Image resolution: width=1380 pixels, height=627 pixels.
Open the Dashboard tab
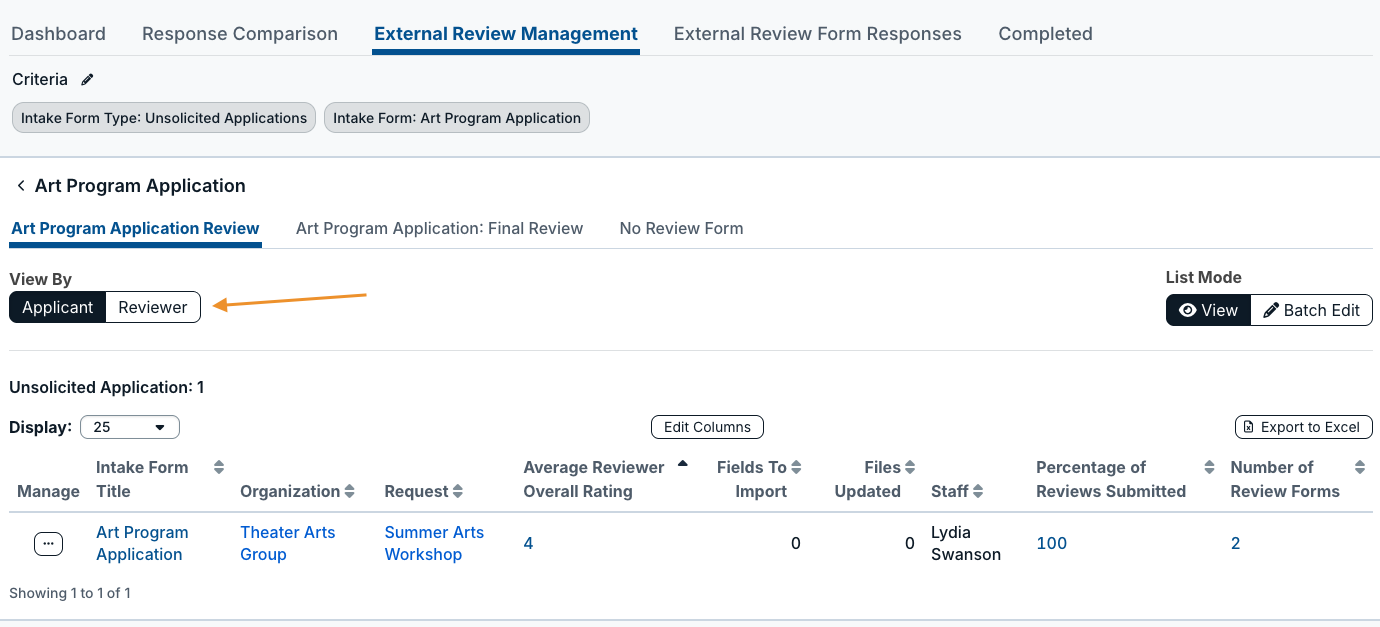(58, 34)
